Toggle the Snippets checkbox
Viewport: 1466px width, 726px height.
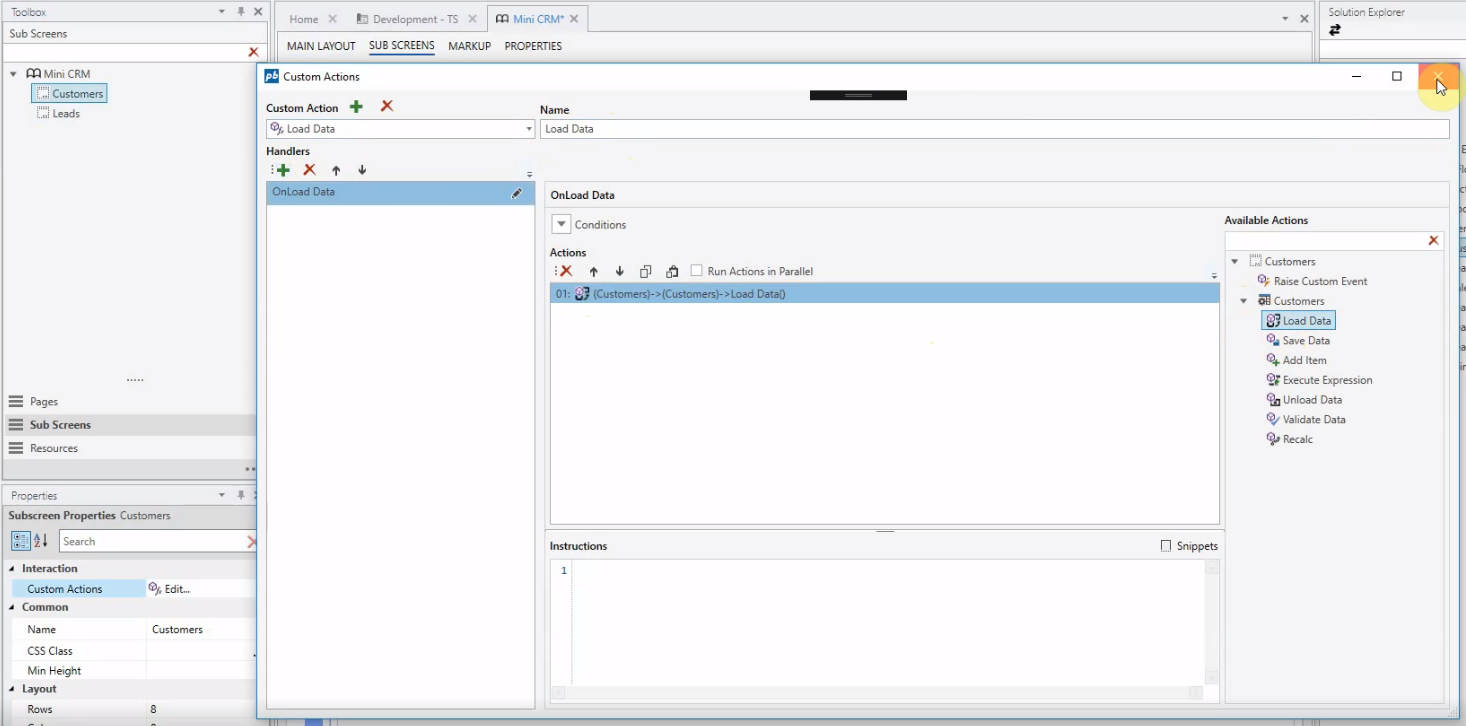(x=1166, y=546)
